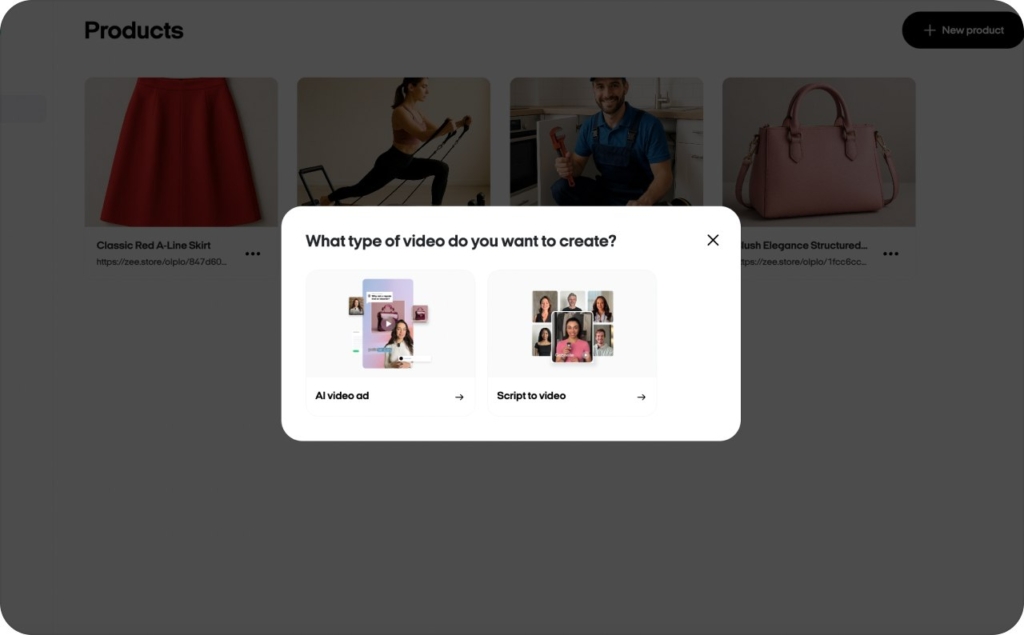1024x635 pixels.
Task: Click the Products page heading
Action: [133, 30]
